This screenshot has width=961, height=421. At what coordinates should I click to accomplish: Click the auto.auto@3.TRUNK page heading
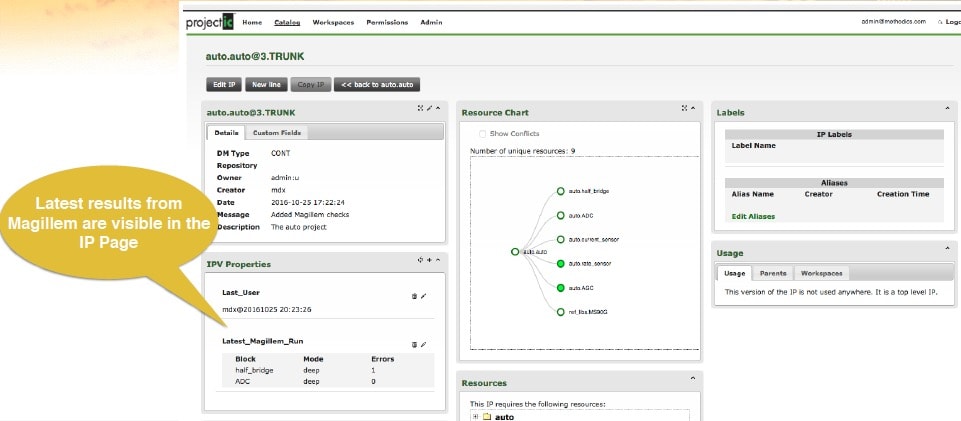click(255, 56)
